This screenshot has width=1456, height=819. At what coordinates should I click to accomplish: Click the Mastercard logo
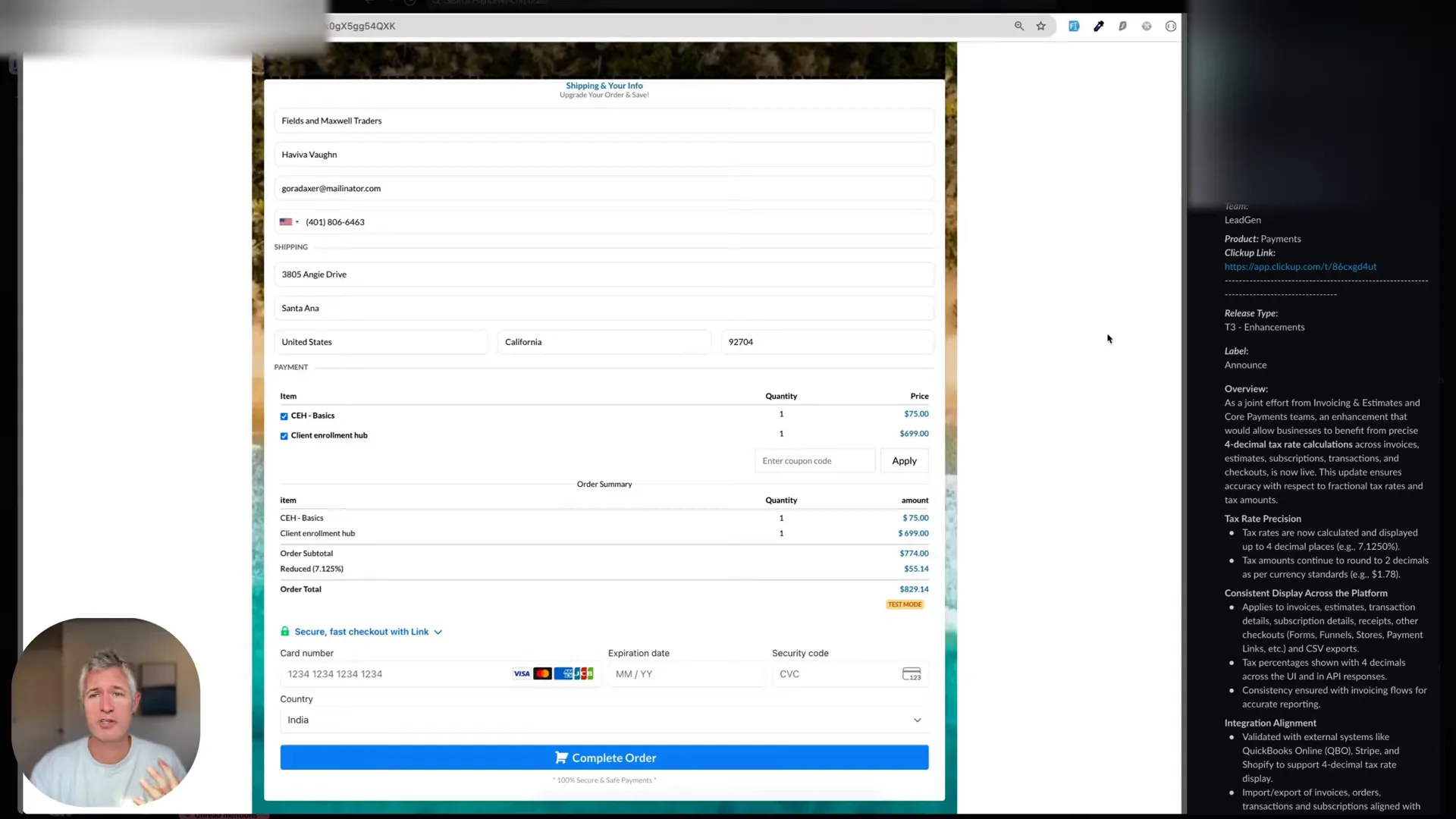click(x=542, y=673)
